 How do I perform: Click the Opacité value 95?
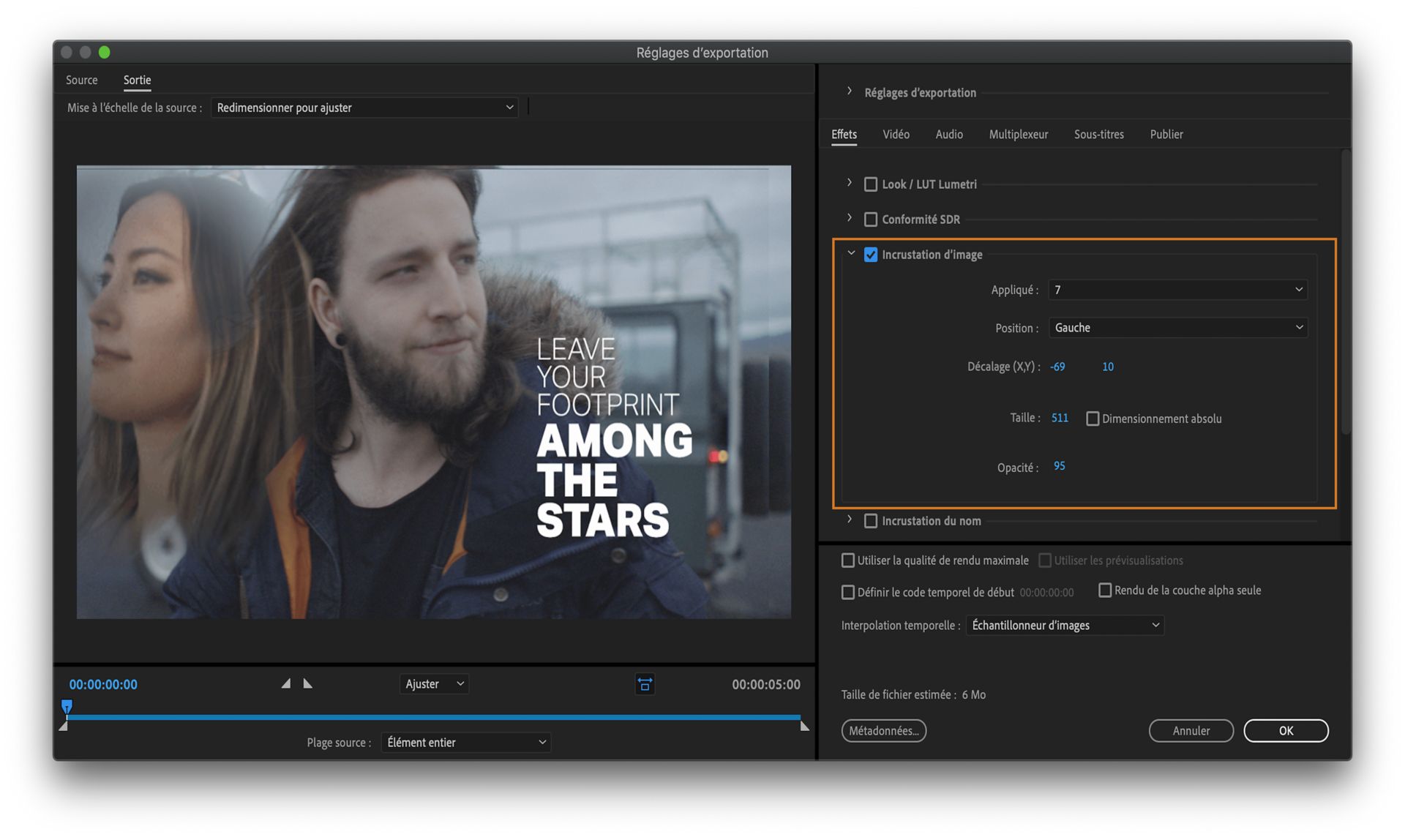coord(1059,466)
